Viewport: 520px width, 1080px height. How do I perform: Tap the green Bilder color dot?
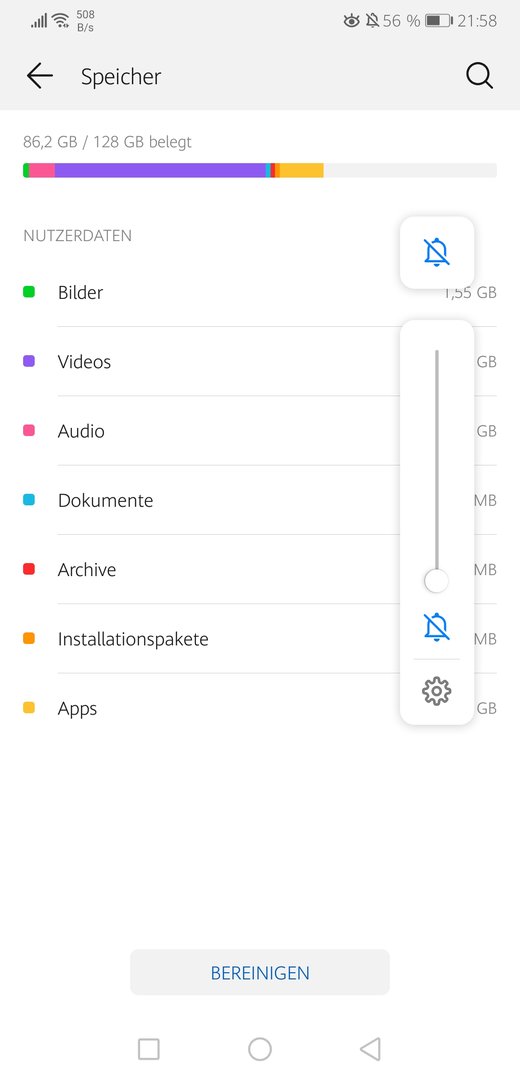pyautogui.click(x=29, y=292)
